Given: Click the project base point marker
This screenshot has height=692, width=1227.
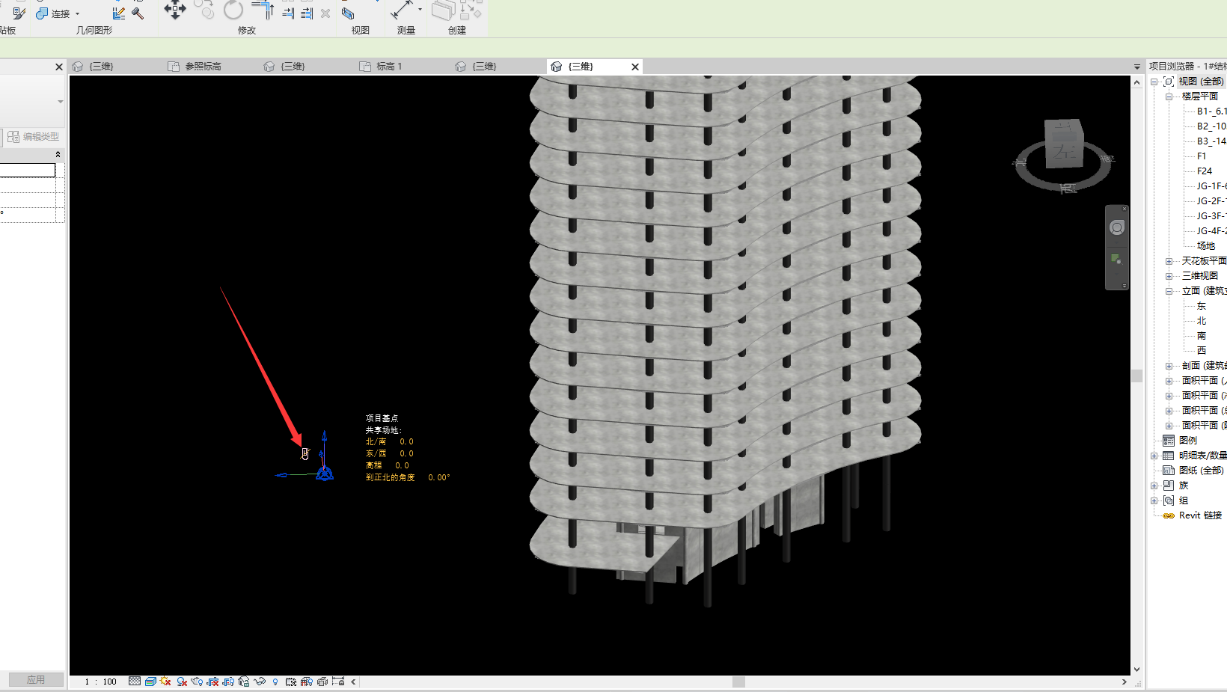Looking at the screenshot, I should [324, 473].
